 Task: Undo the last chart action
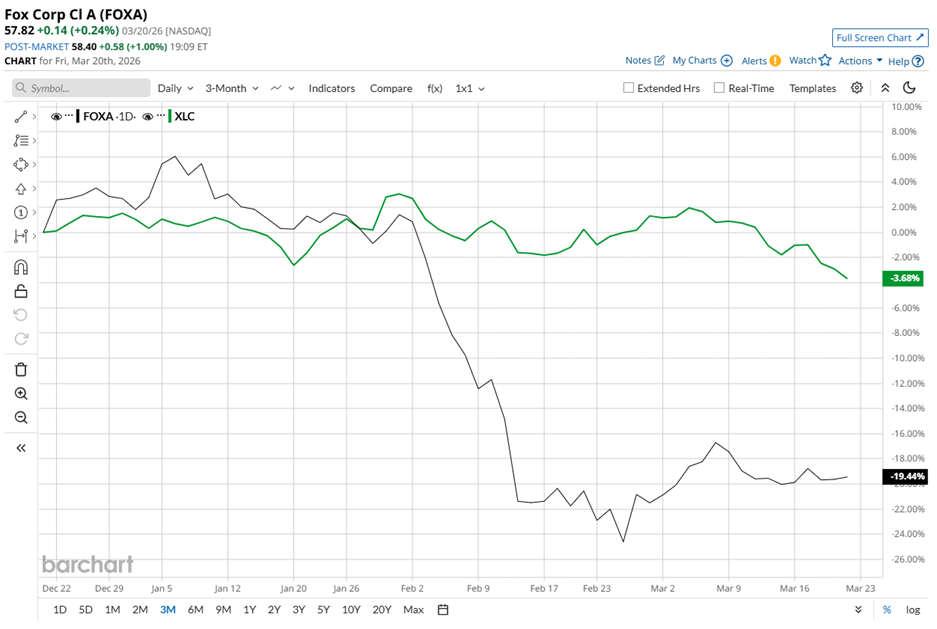pyautogui.click(x=21, y=315)
